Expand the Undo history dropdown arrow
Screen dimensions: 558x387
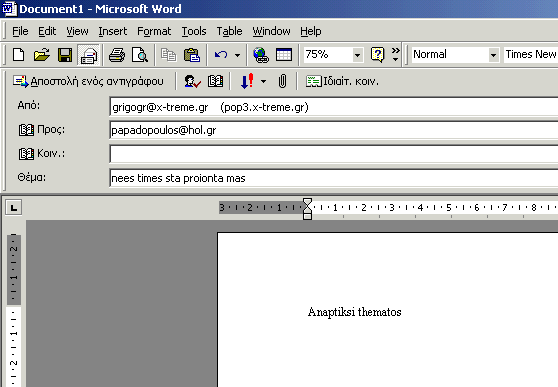pos(237,55)
